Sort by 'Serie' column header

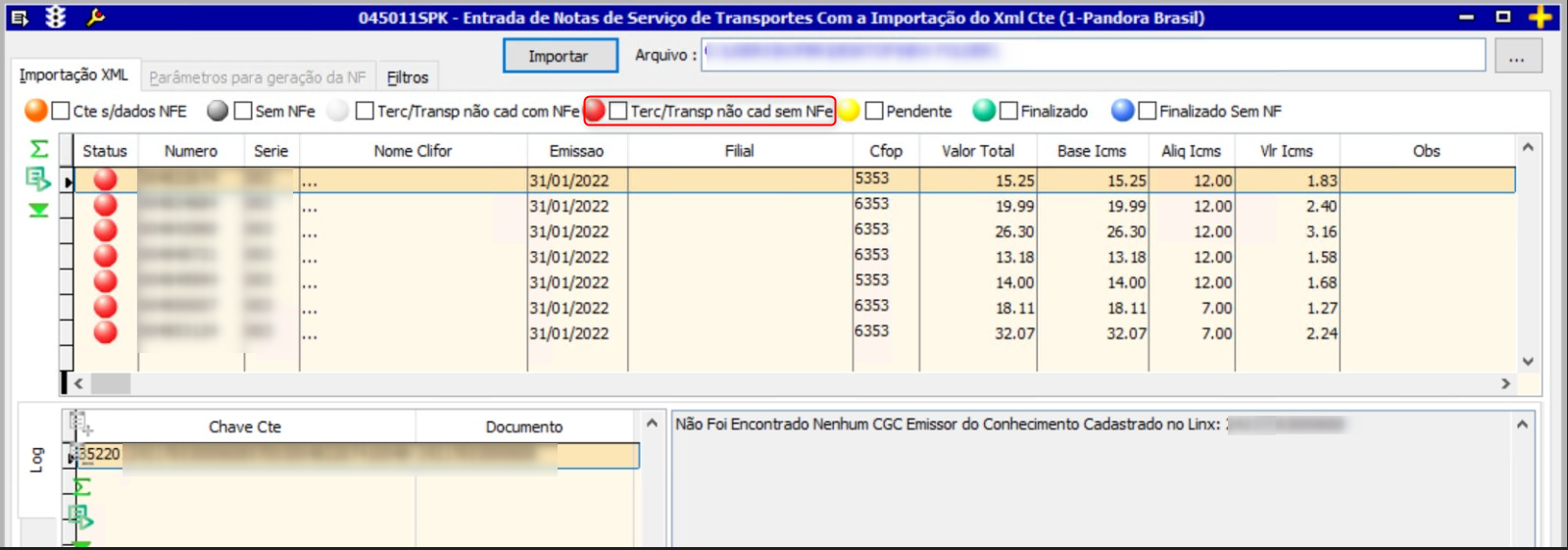click(271, 151)
